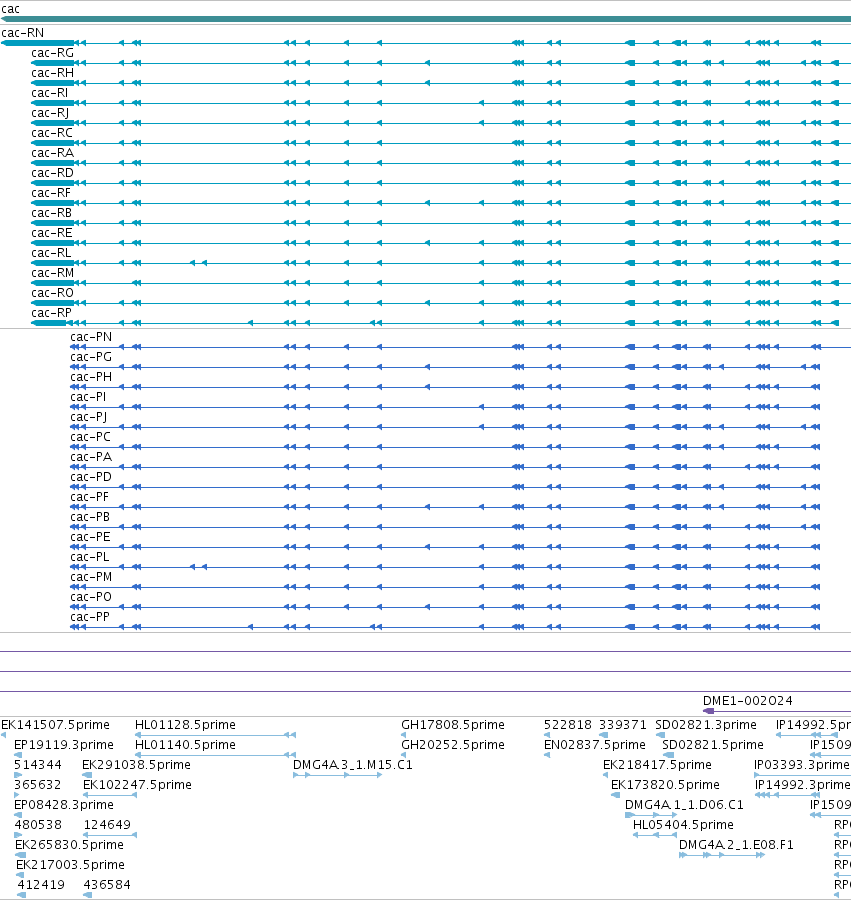Select EST EP08428.3prime label
Screen dimensions: 851x900
[64, 805]
